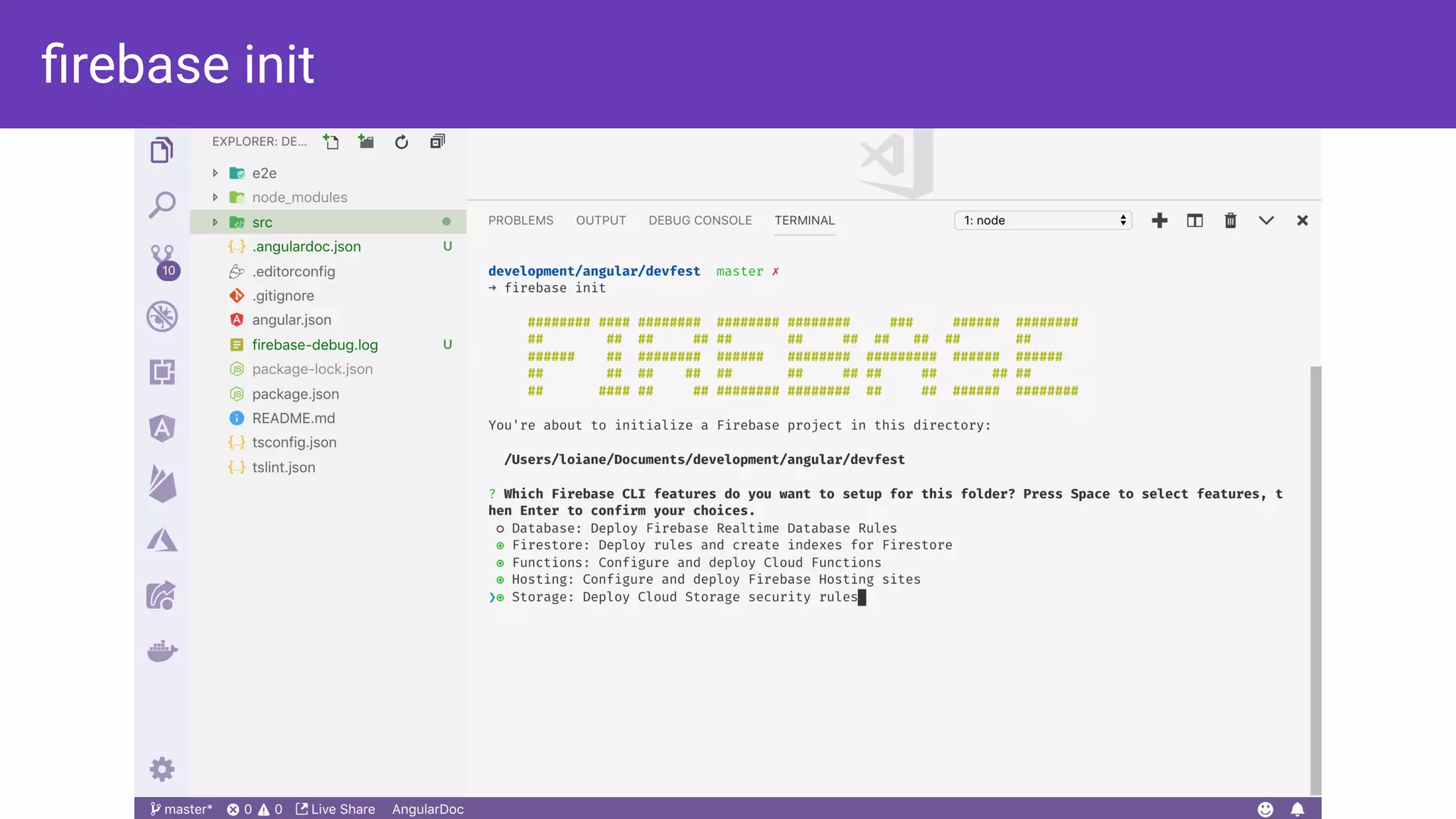Switch to the PROBLEMS tab
Image resolution: width=1456 pixels, height=819 pixels.
[x=520, y=220]
